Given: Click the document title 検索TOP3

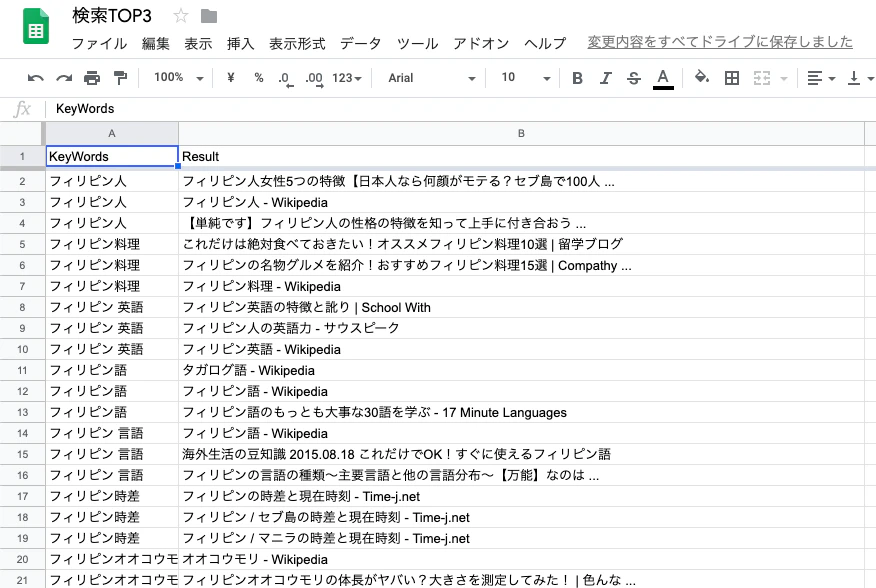Looking at the screenshot, I should [112, 16].
